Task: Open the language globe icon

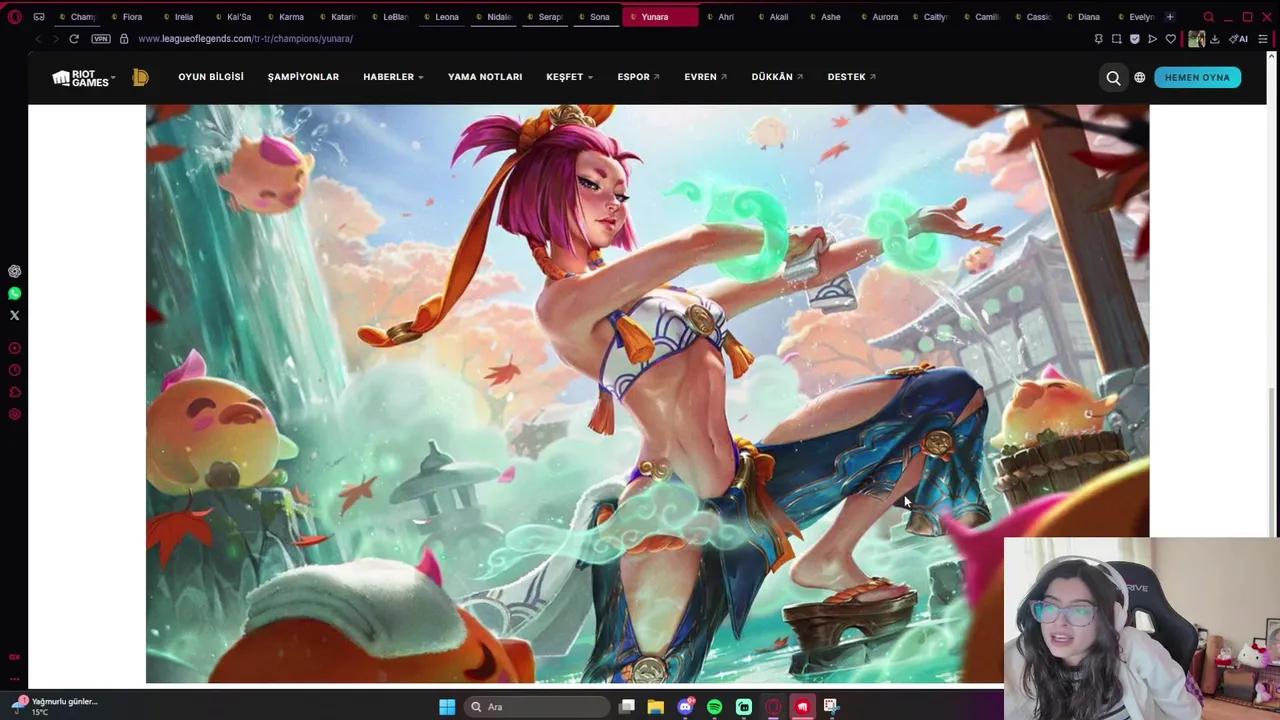Action: pos(1139,77)
